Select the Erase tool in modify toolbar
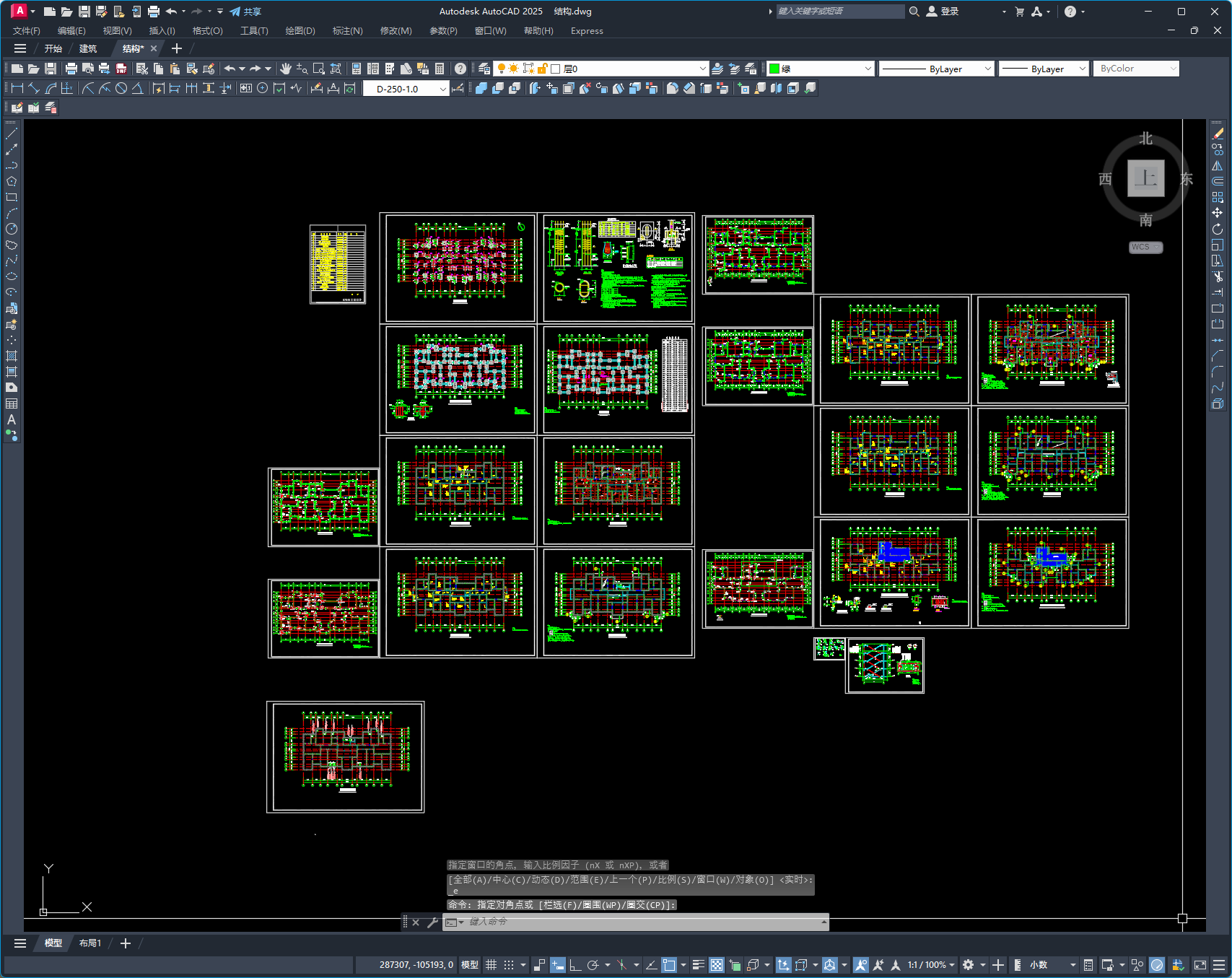Viewport: 1232px width, 978px height. pyautogui.click(x=1218, y=134)
